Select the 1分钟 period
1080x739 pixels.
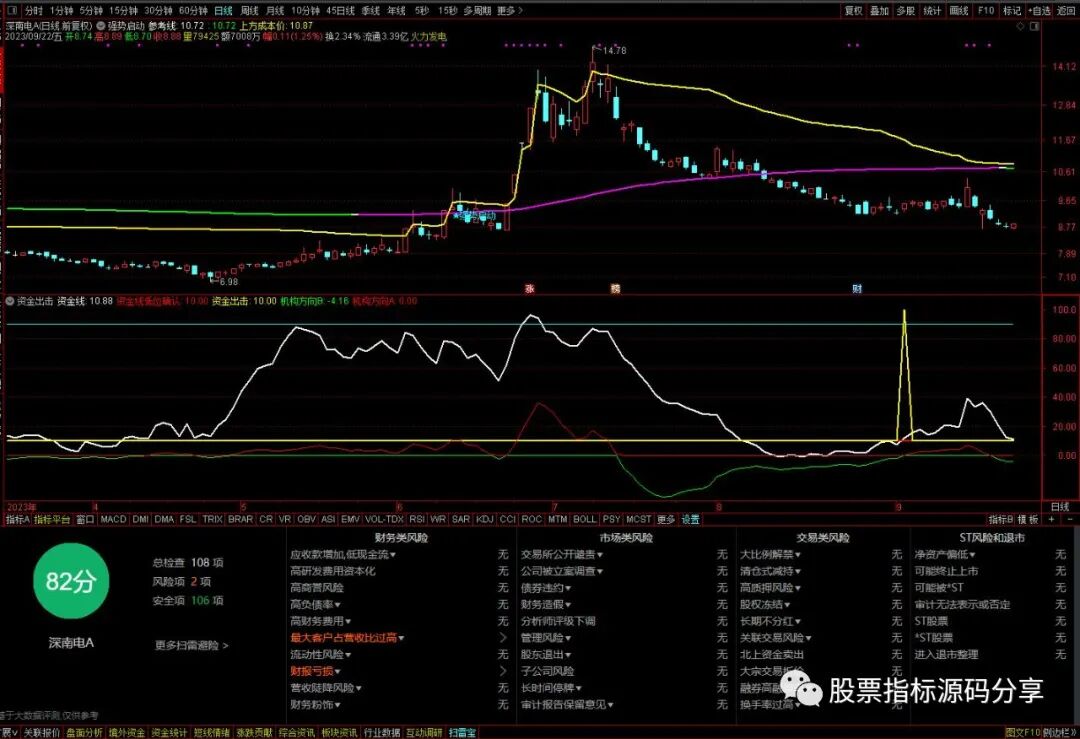click(x=61, y=10)
